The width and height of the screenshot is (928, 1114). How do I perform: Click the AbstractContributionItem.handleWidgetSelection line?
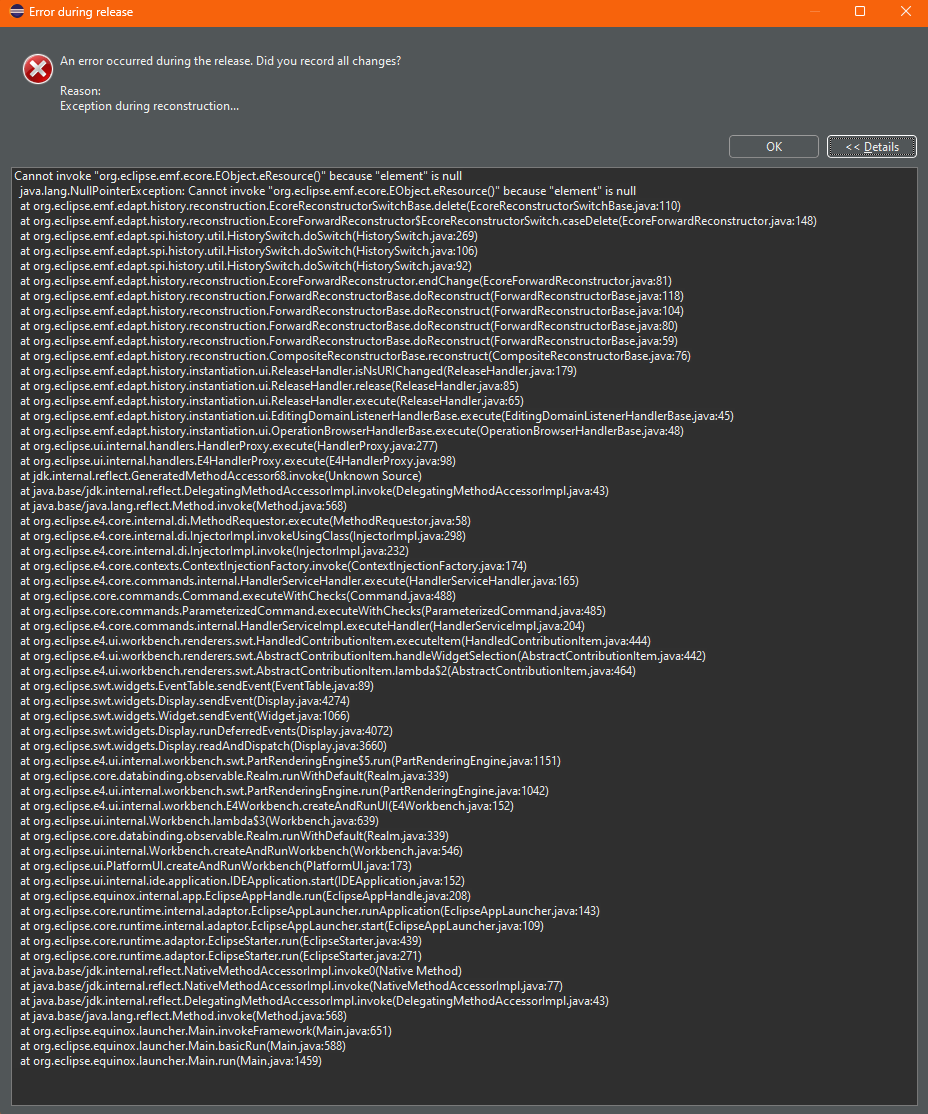(x=363, y=655)
